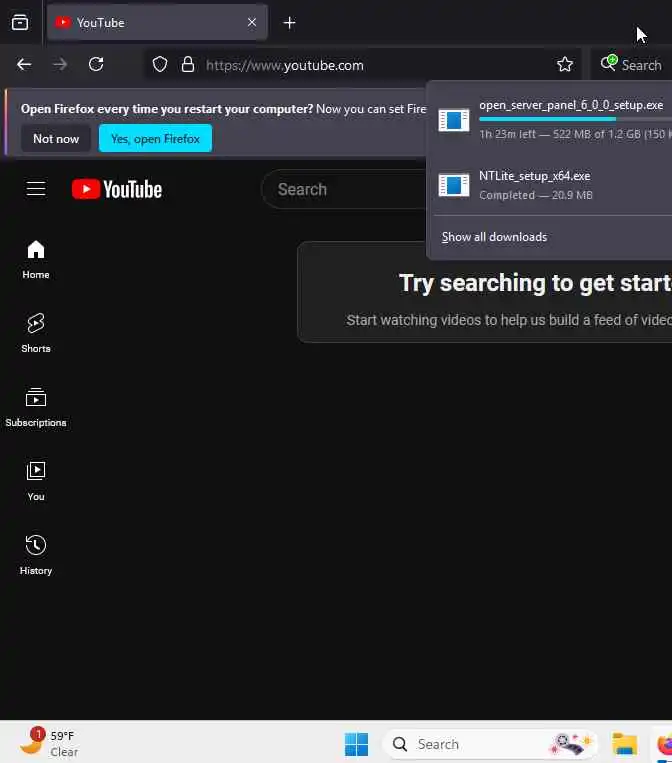This screenshot has width=672, height=763.
Task: Open YouTube Shorts
Action: (36, 333)
